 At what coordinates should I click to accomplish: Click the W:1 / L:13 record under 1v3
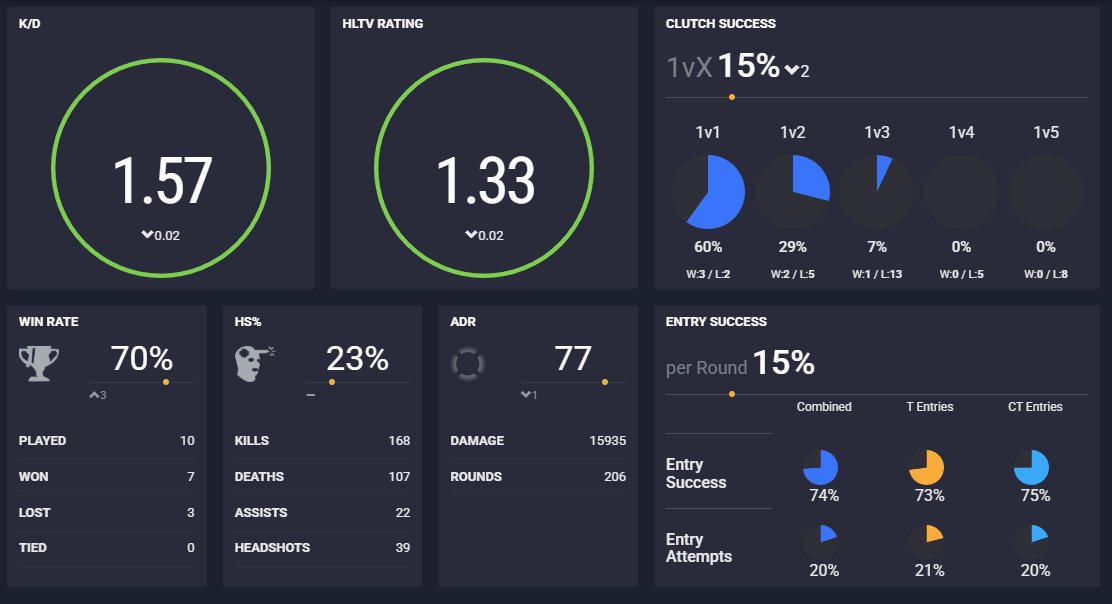(877, 274)
